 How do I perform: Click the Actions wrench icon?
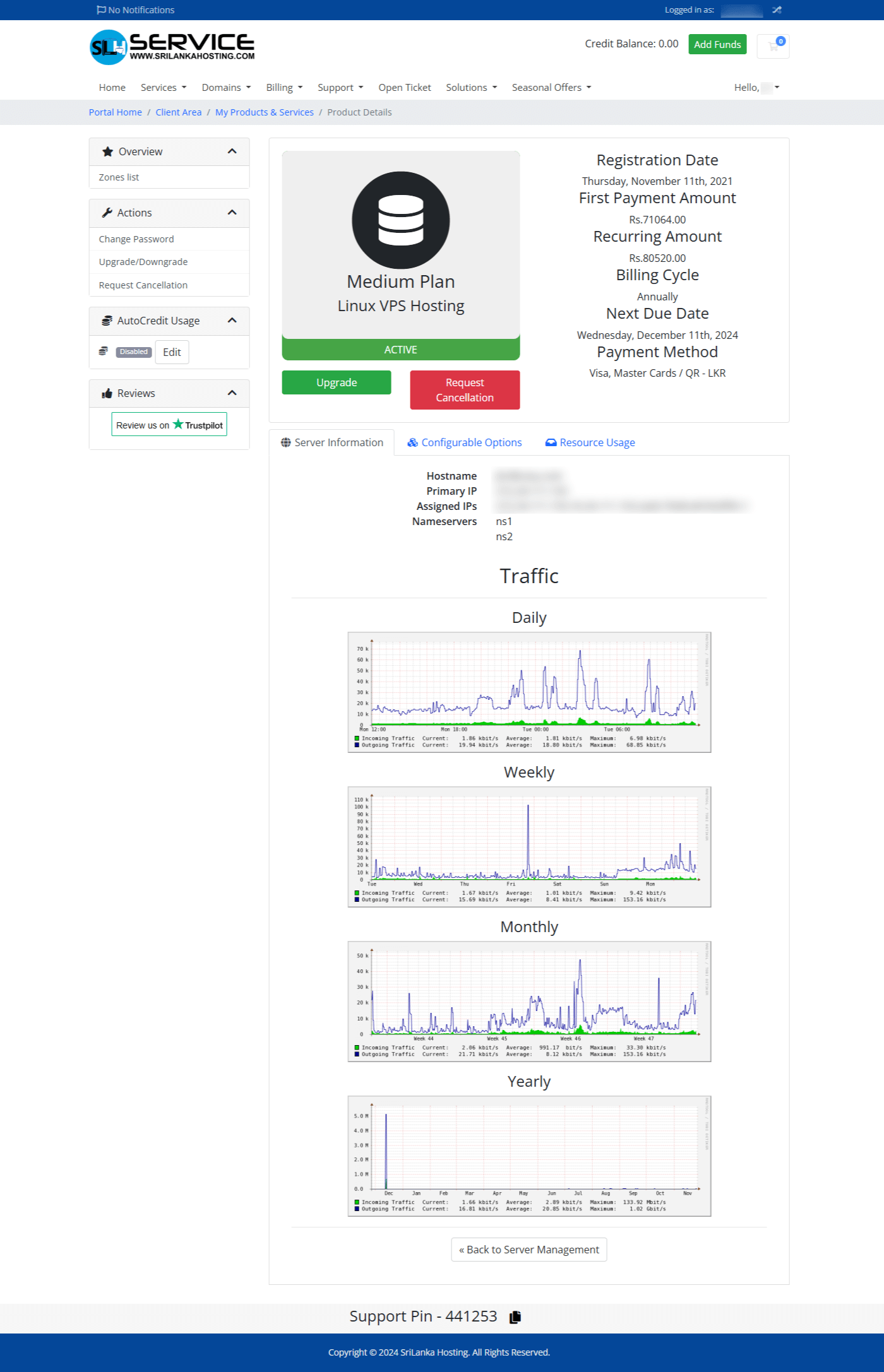click(x=107, y=213)
